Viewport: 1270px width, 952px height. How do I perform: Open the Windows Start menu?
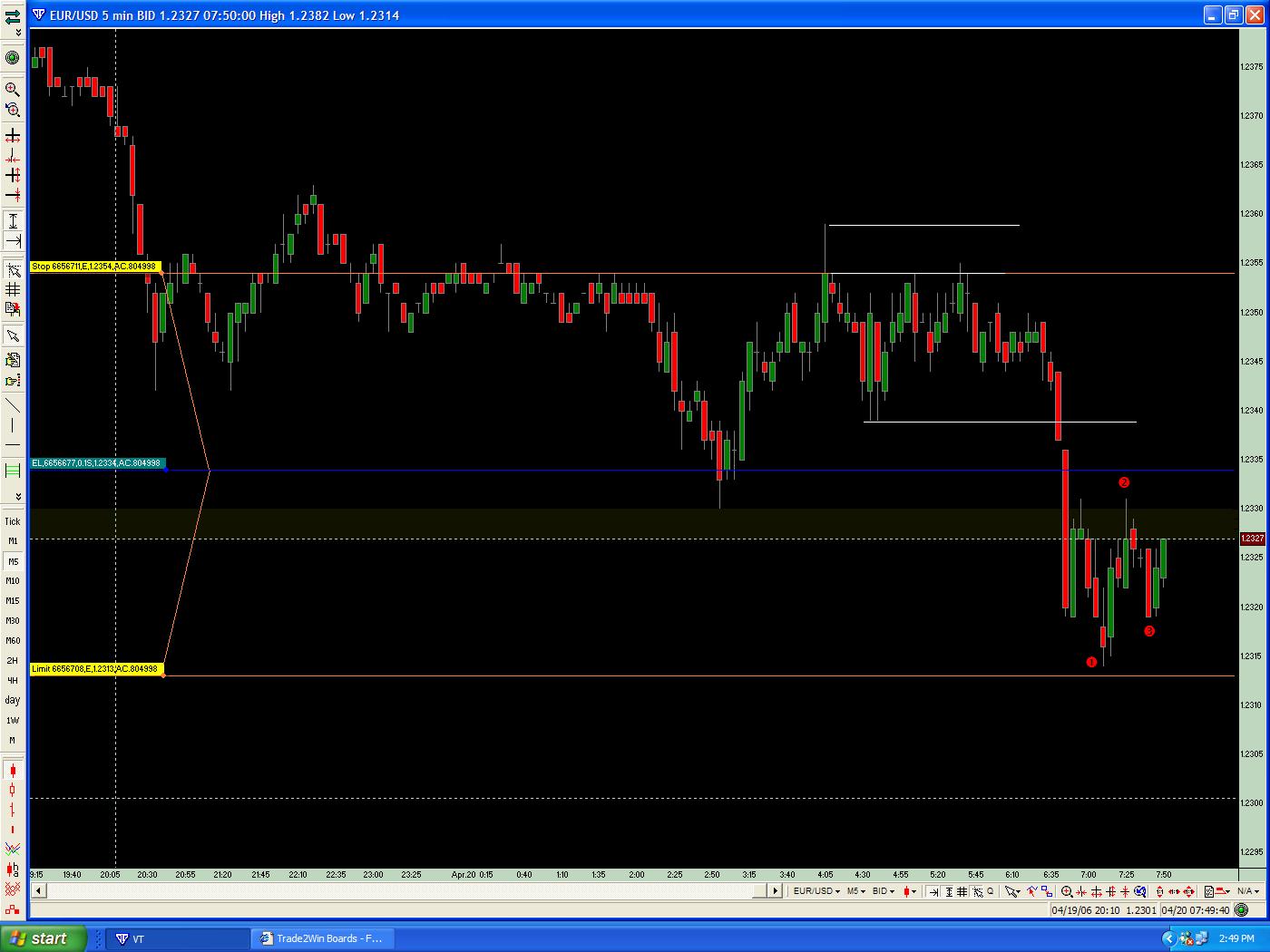(44, 938)
